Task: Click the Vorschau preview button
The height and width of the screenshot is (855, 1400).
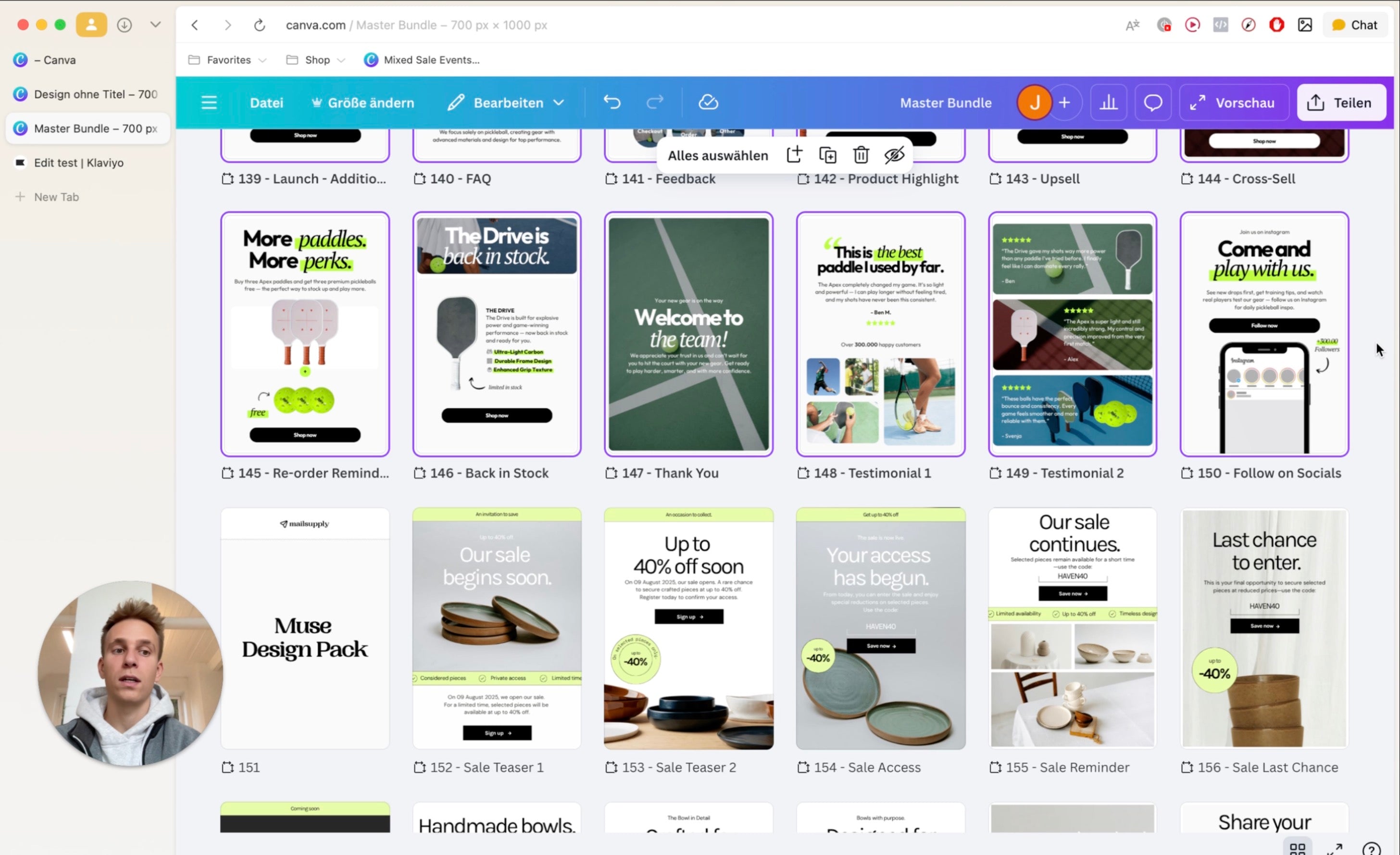Action: coord(1234,103)
